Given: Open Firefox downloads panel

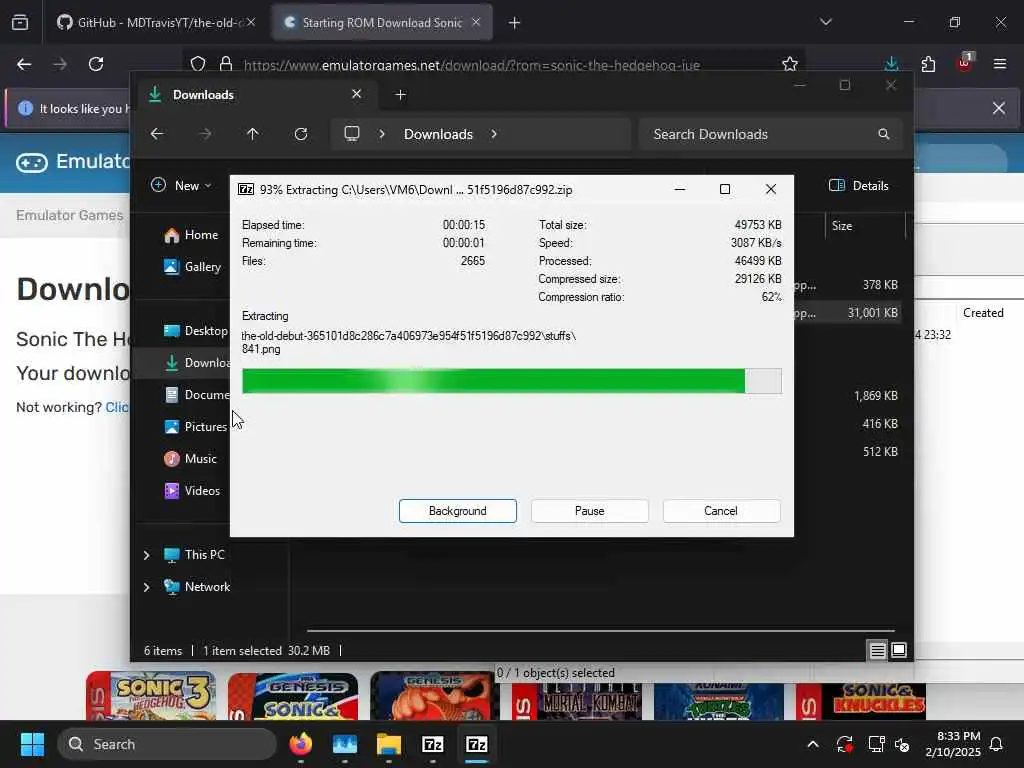Looking at the screenshot, I should click(891, 64).
